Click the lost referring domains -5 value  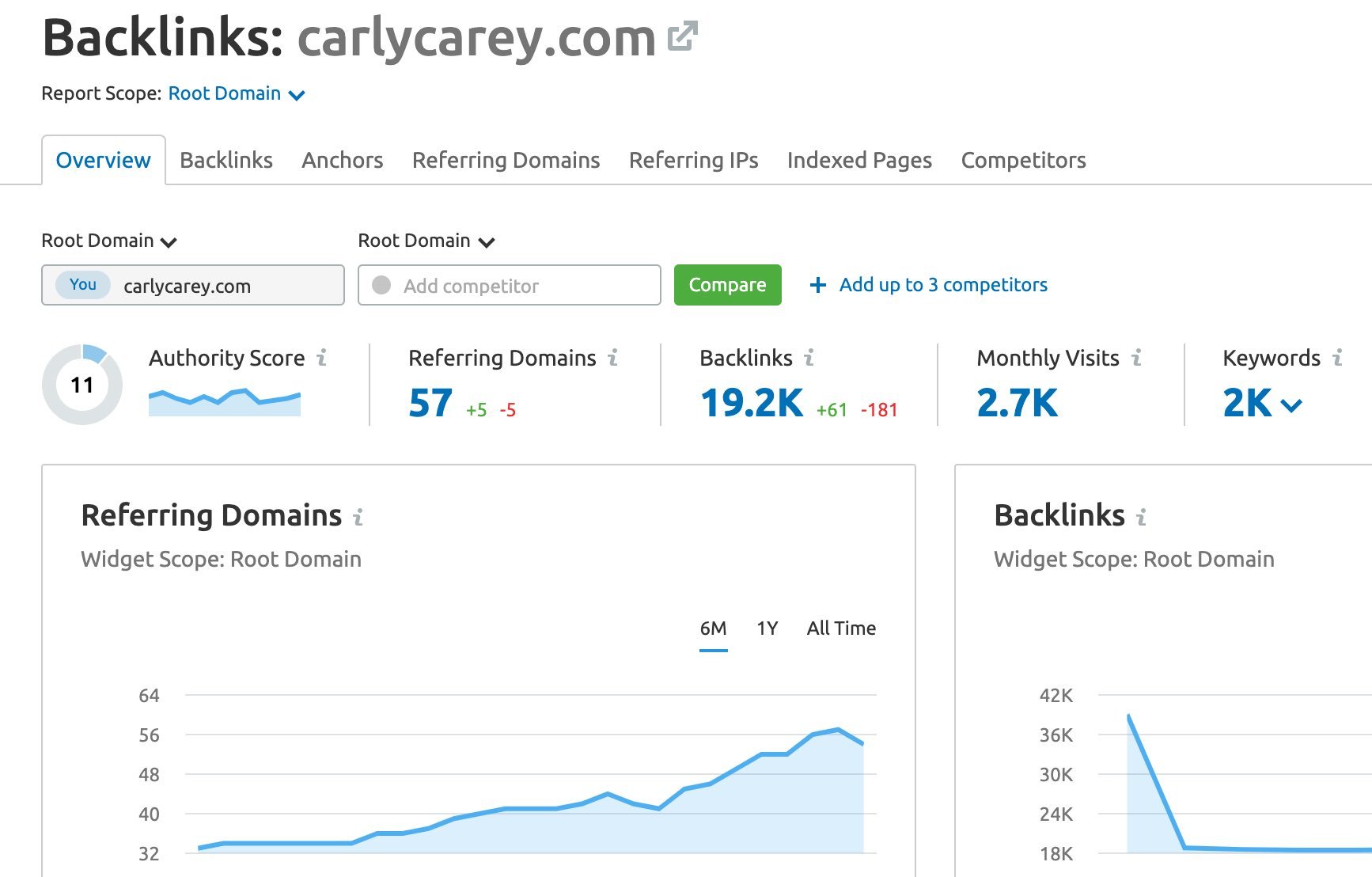[508, 410]
